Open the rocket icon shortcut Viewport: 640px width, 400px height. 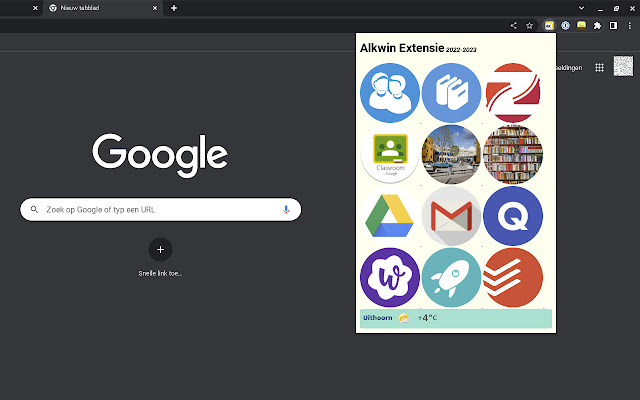452,277
